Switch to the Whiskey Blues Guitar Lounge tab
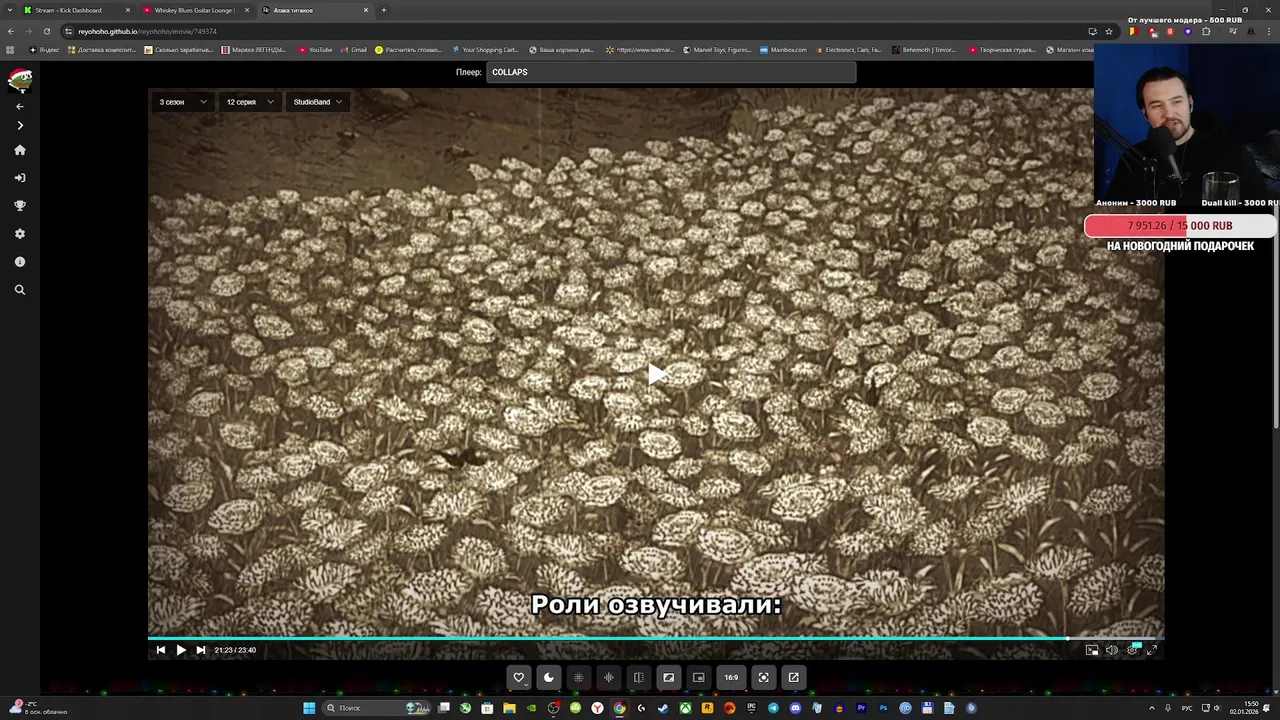The height and width of the screenshot is (720, 1280). point(195,10)
